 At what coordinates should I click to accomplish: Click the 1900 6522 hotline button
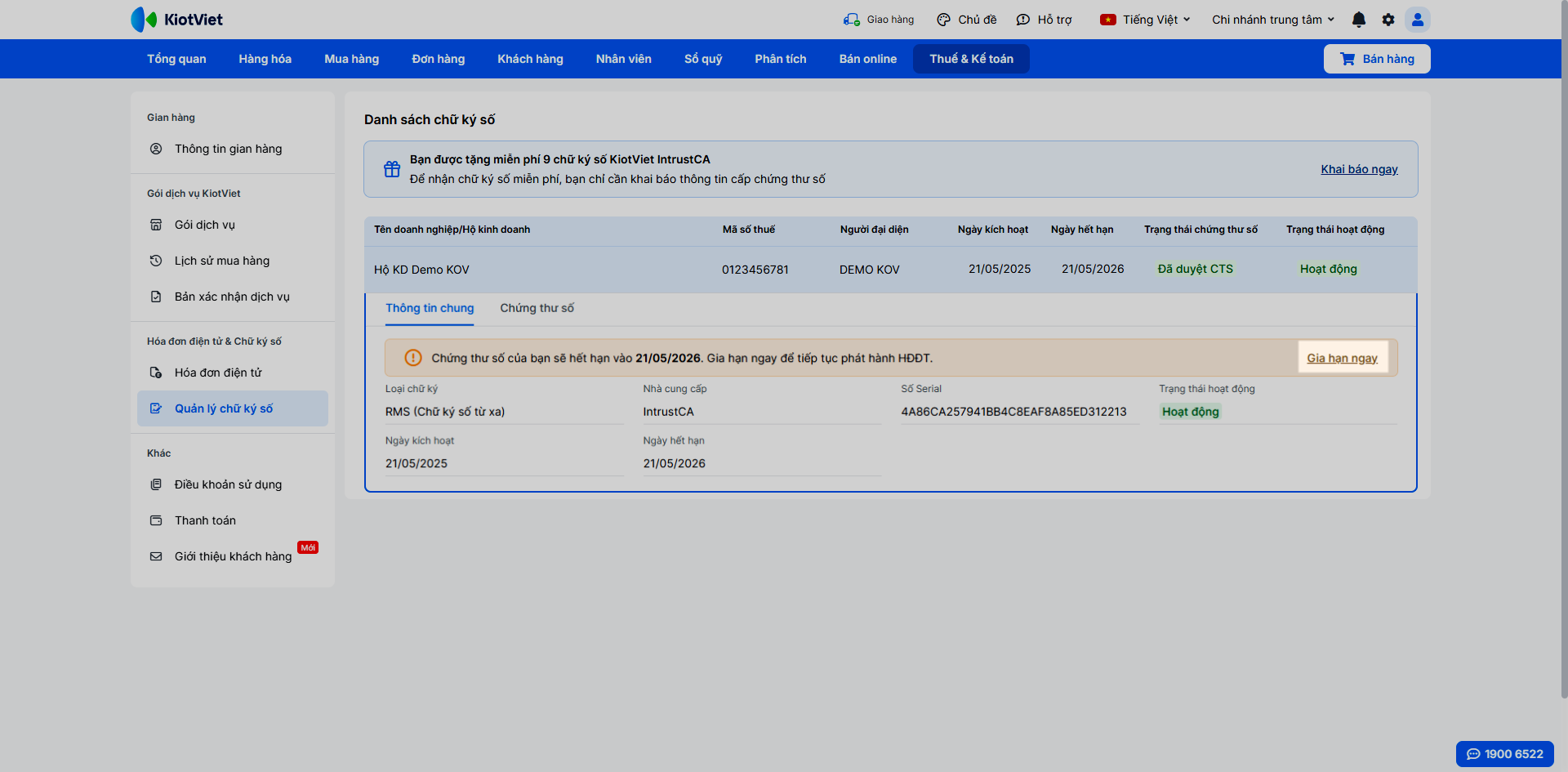click(1505, 754)
